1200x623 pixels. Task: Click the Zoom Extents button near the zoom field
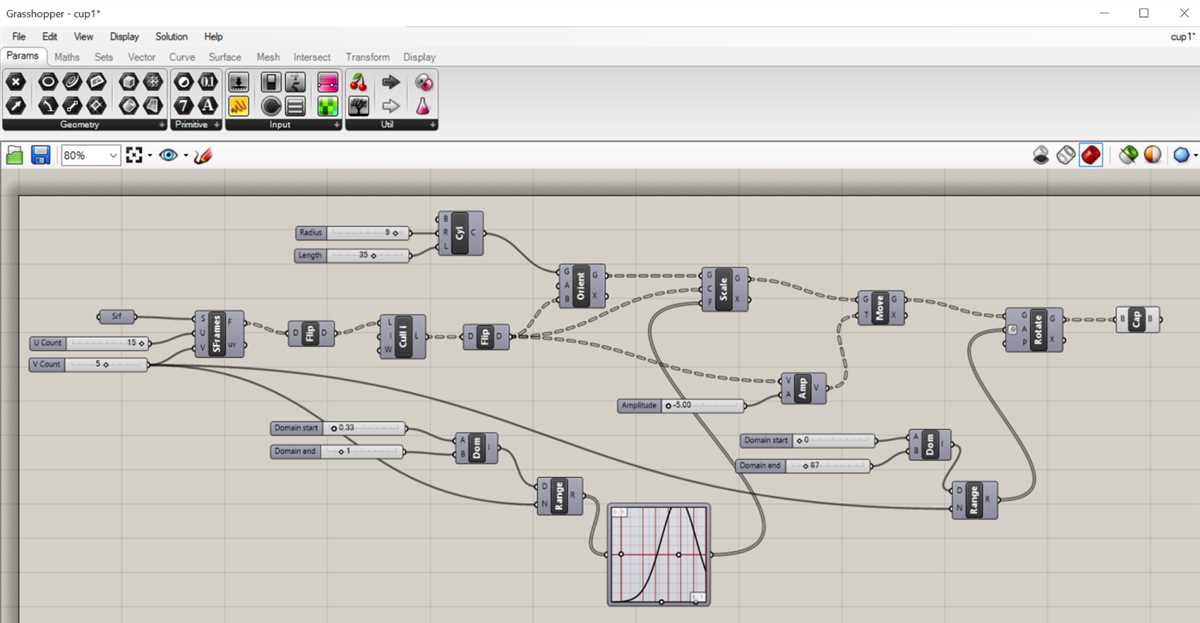click(133, 155)
